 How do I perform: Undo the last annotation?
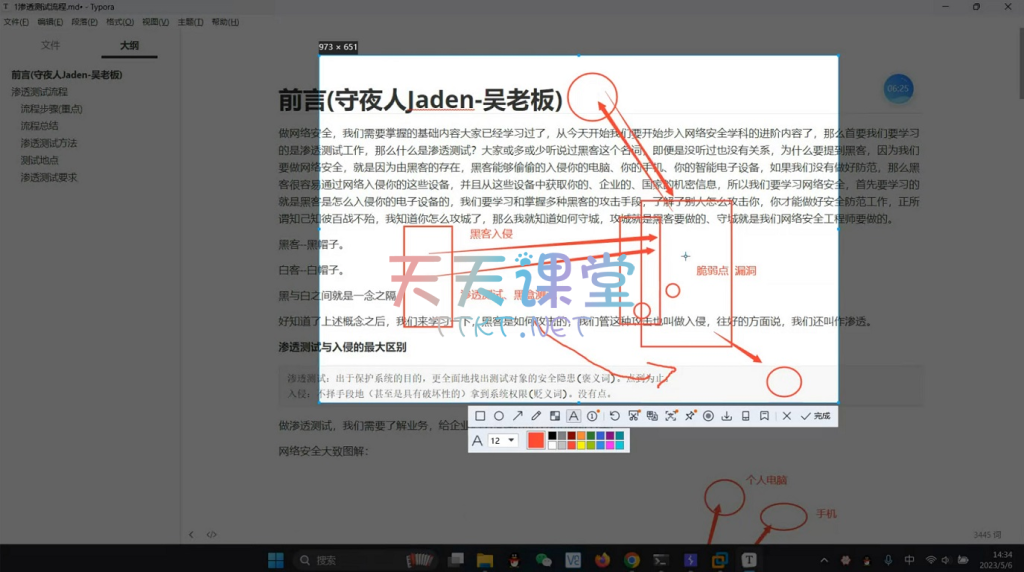point(614,416)
